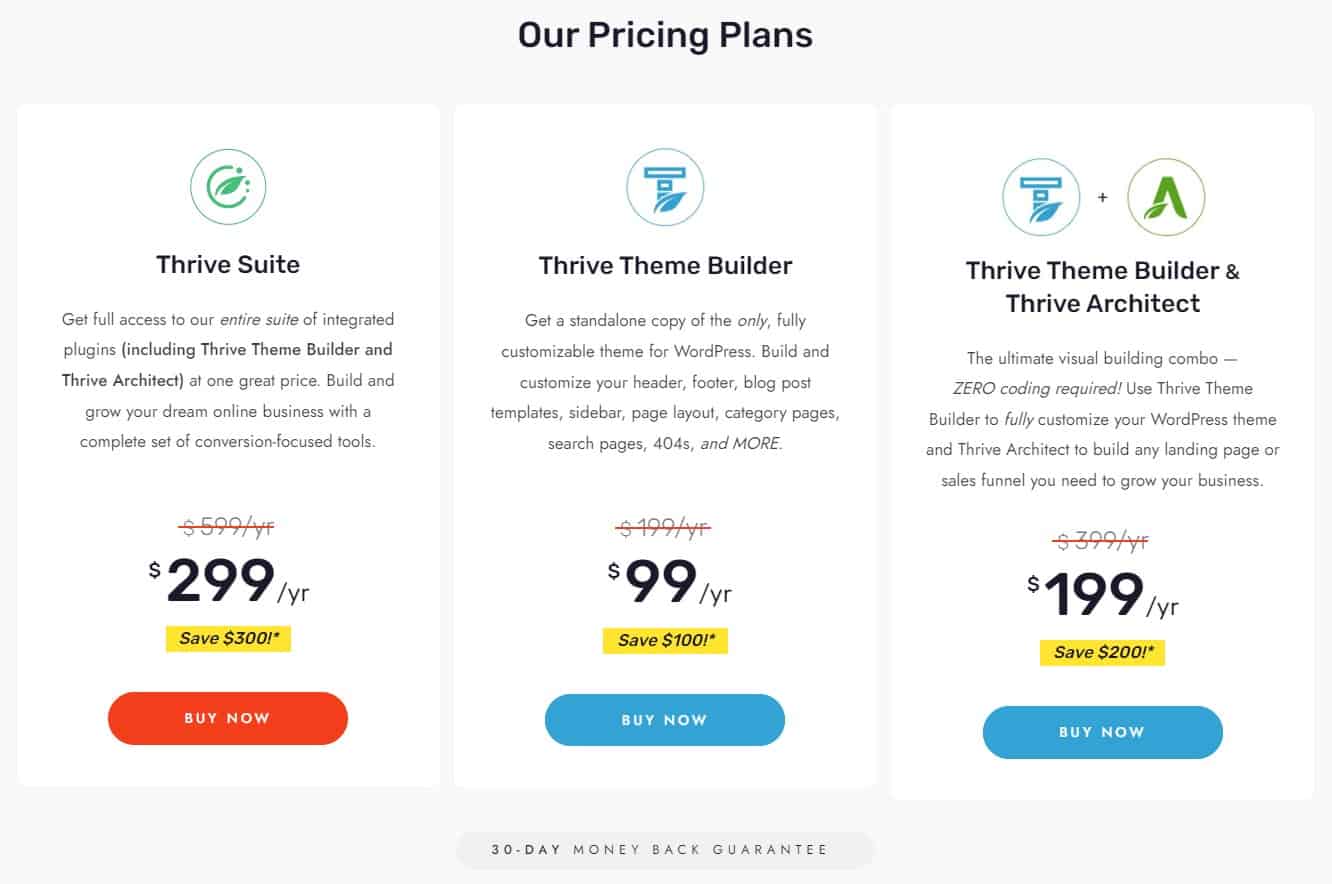Click the plus sign between the combo icons

1103,197
